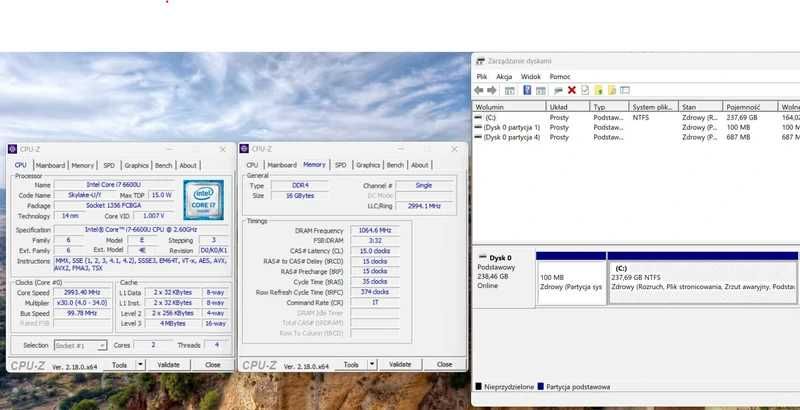The width and height of the screenshot is (800, 410).
Task: Click the drive icon next to (C:) volume row
Action: (x=478, y=117)
